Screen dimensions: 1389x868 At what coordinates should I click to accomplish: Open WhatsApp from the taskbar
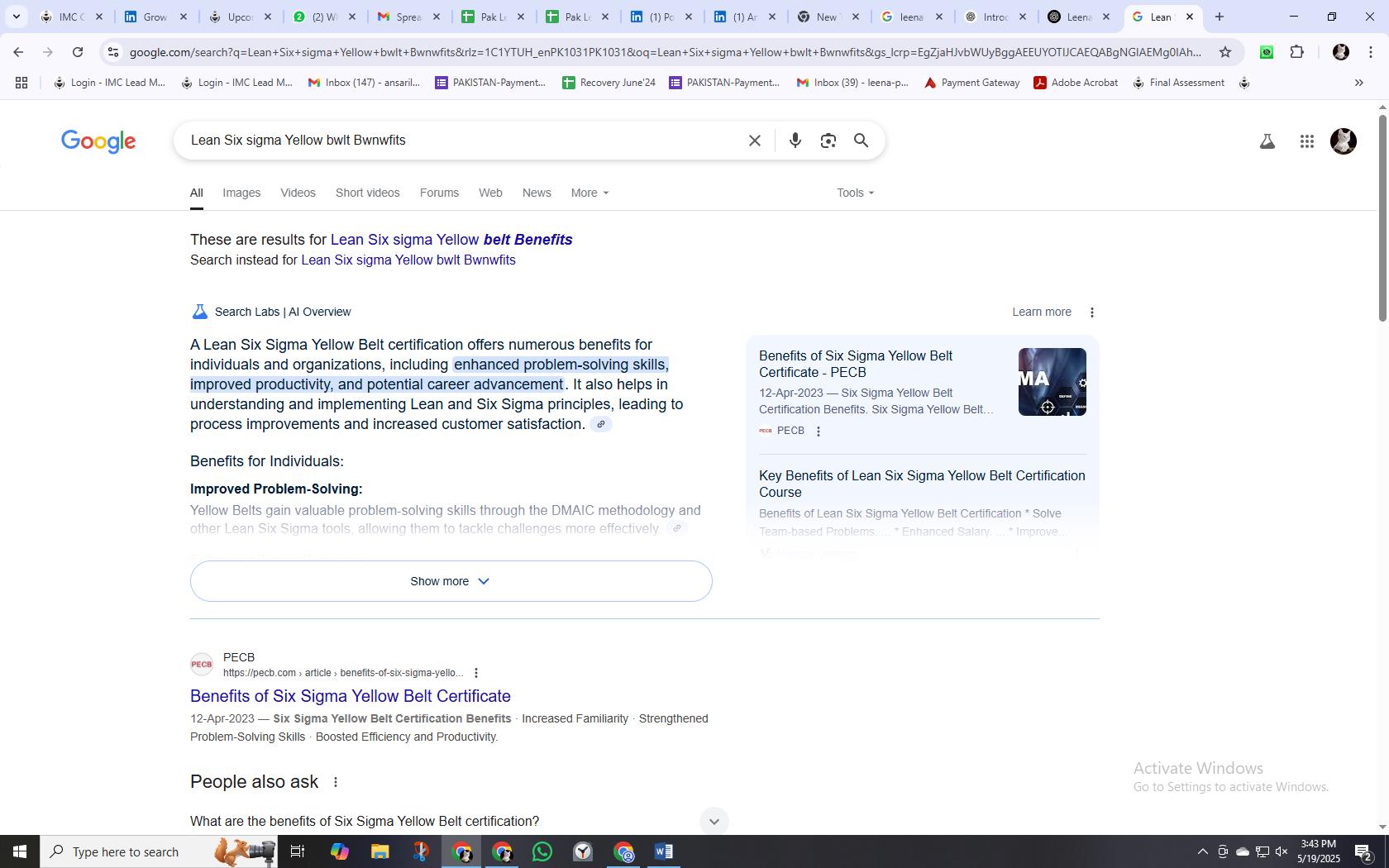coord(542,851)
